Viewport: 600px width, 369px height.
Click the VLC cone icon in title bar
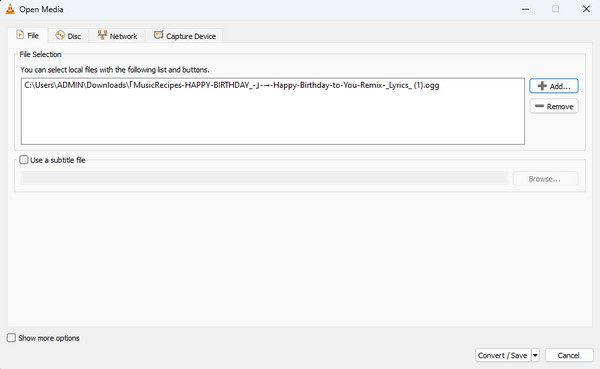click(10, 9)
